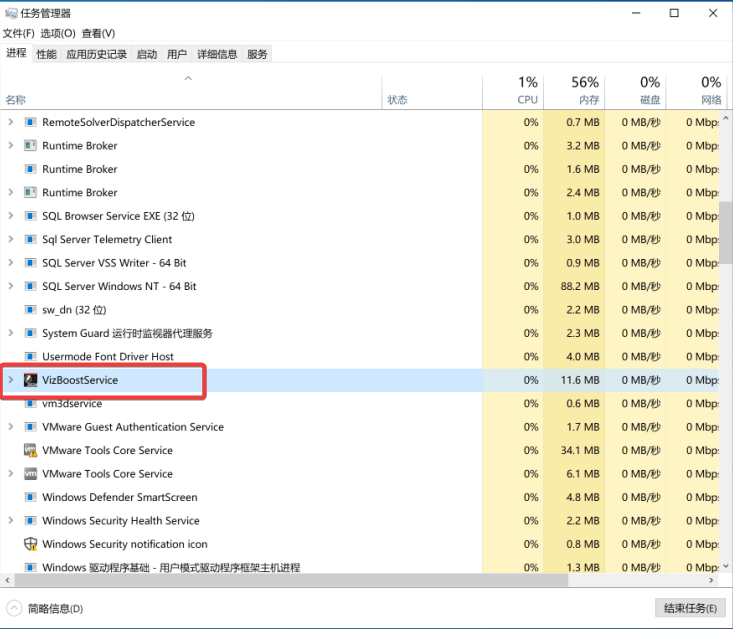Expand the VMware Guest Authentication Service row
Image resolution: width=733 pixels, height=629 pixels.
[x=10, y=427]
